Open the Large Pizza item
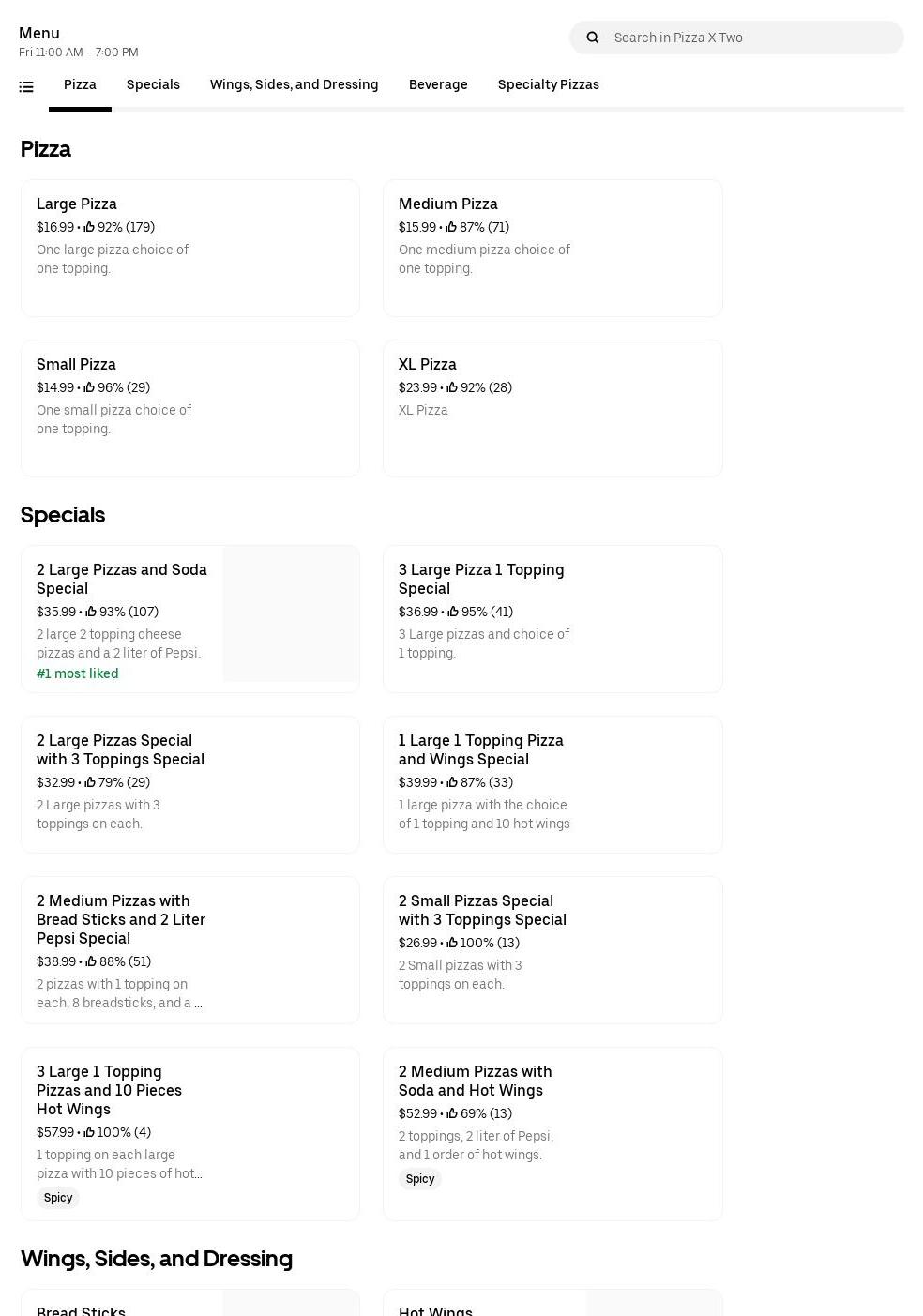923x1316 pixels. tap(189, 248)
